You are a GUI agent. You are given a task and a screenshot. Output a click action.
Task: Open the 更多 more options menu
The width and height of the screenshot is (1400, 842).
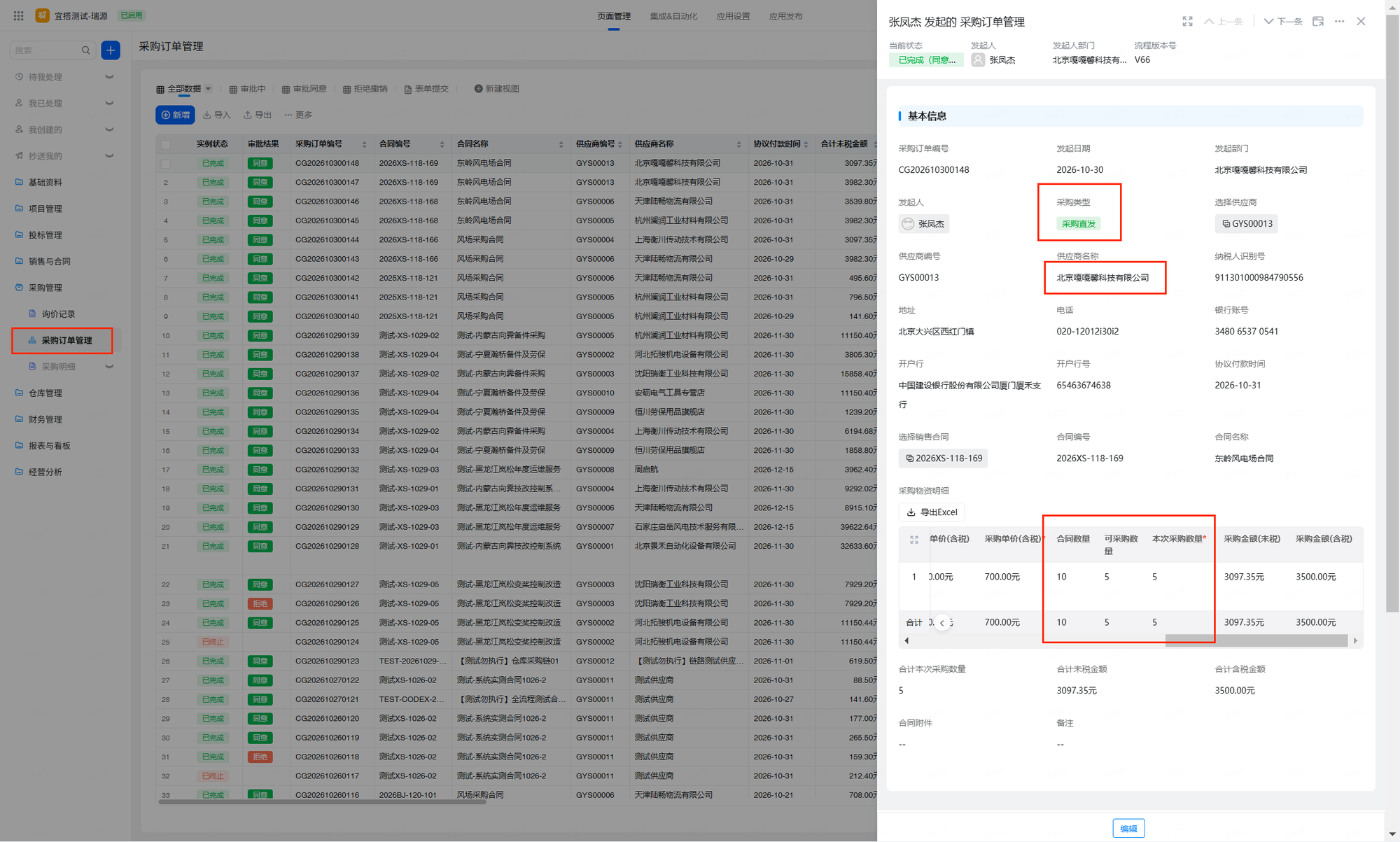[298, 115]
